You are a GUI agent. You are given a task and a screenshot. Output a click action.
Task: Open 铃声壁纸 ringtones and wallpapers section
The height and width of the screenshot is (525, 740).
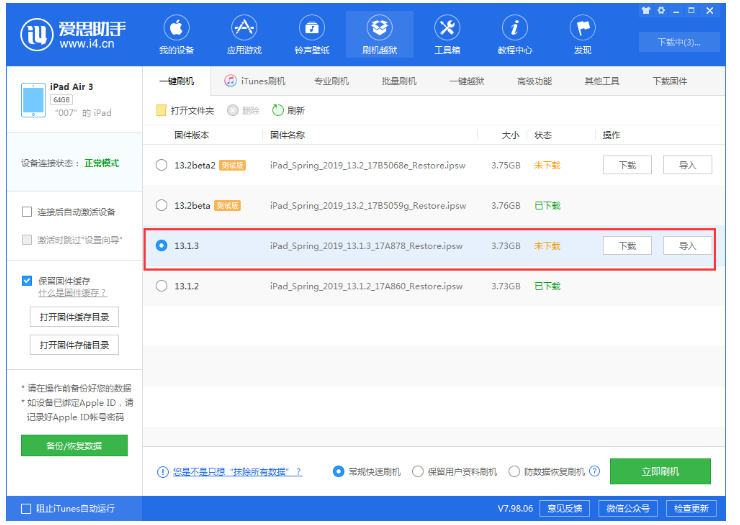point(311,34)
